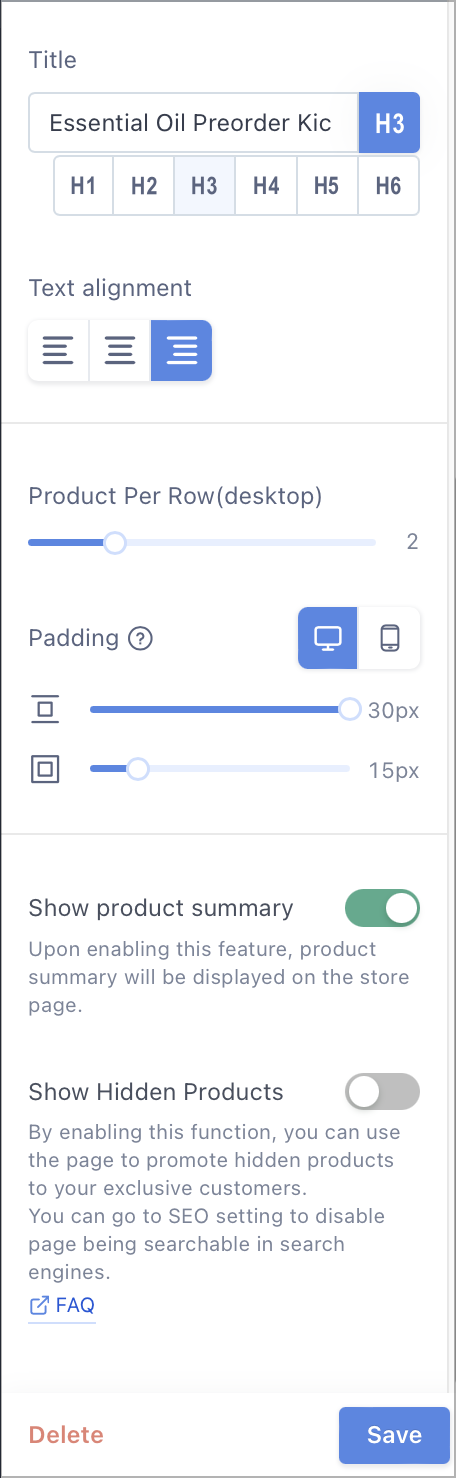Click the Title text input field
The width and height of the screenshot is (456, 1478).
[193, 123]
